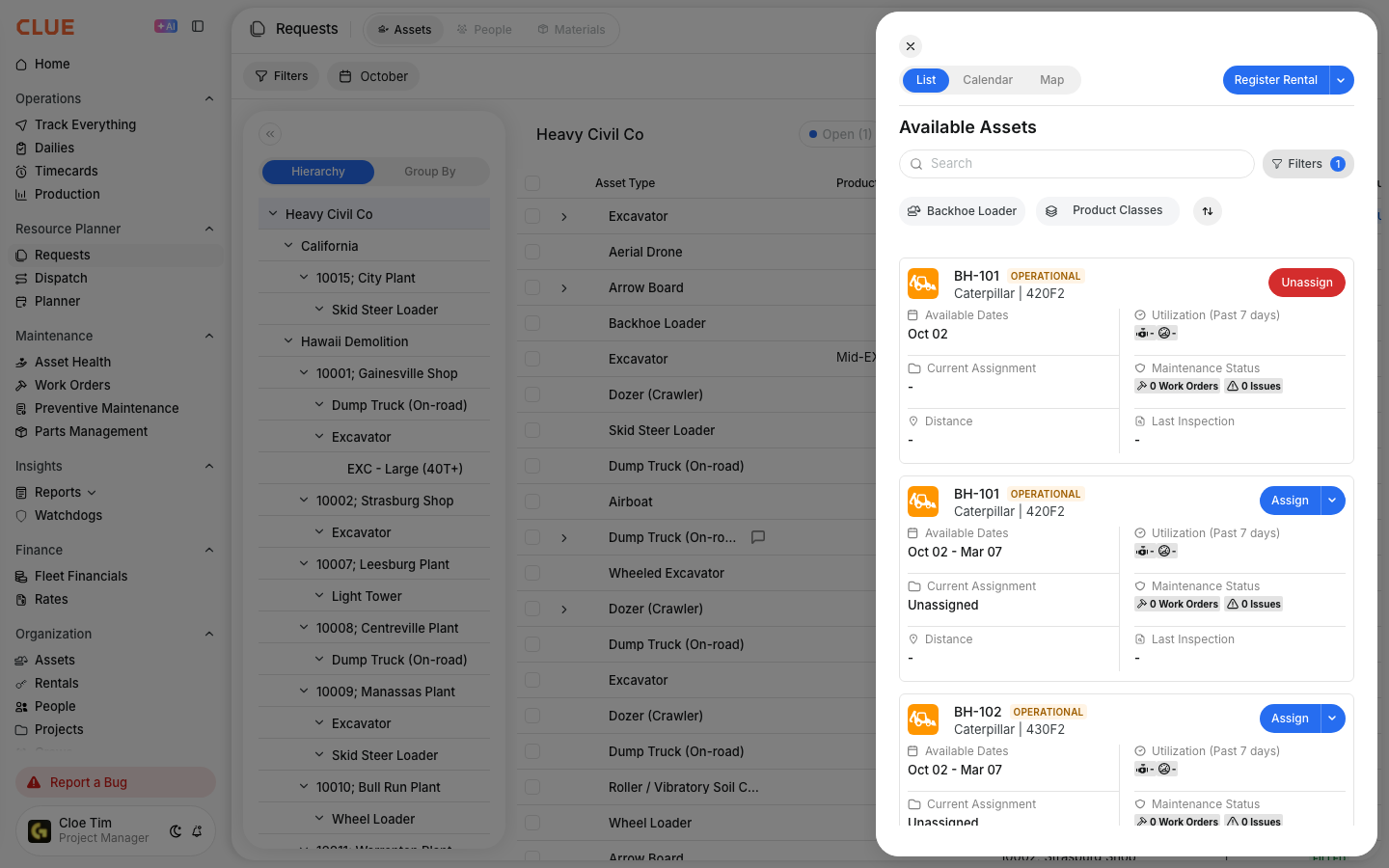1389x868 pixels.
Task: Open Assign dropdown arrow for BH-102
Action: (1333, 719)
